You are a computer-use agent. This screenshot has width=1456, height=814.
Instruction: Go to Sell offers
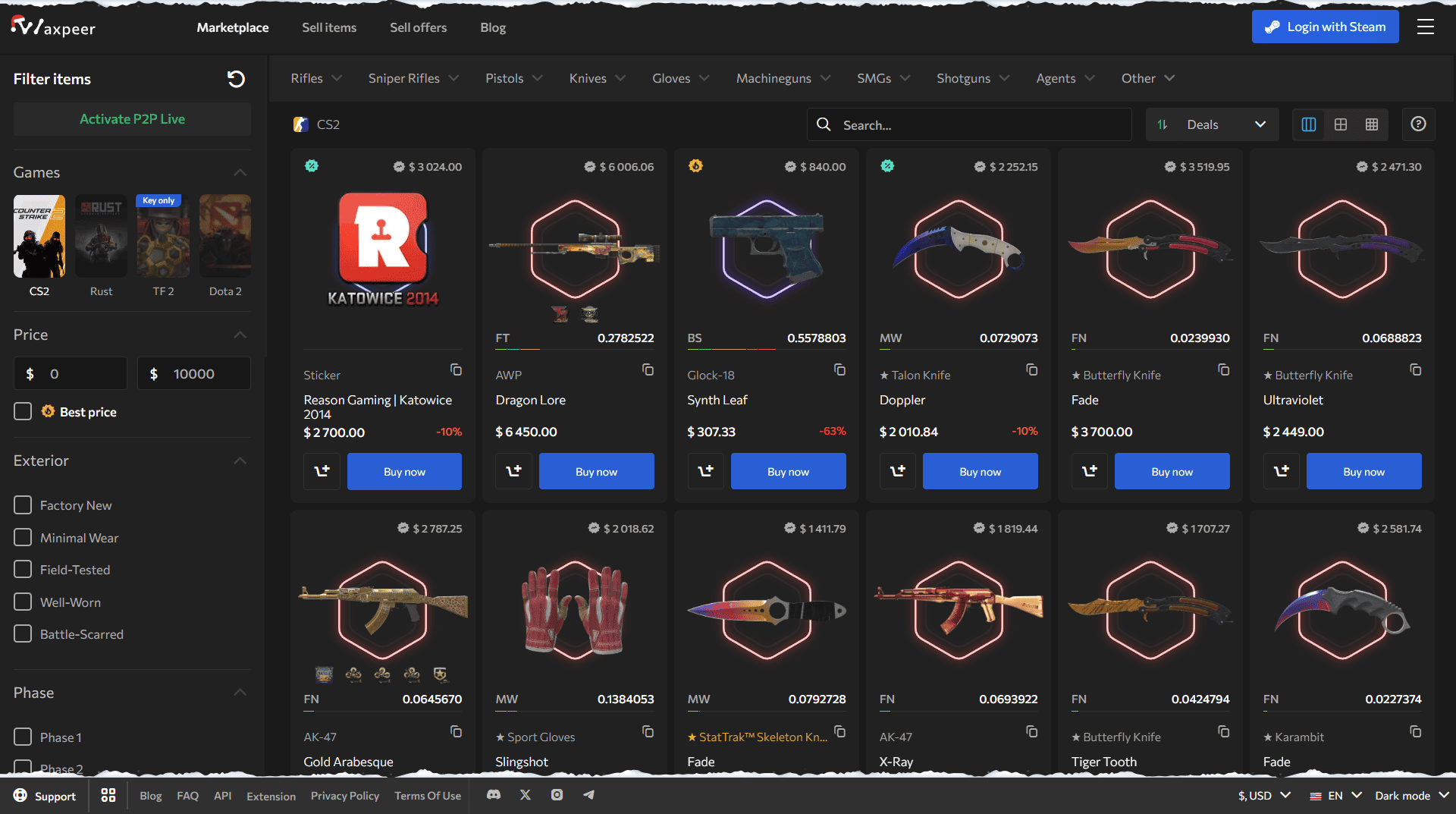[418, 27]
